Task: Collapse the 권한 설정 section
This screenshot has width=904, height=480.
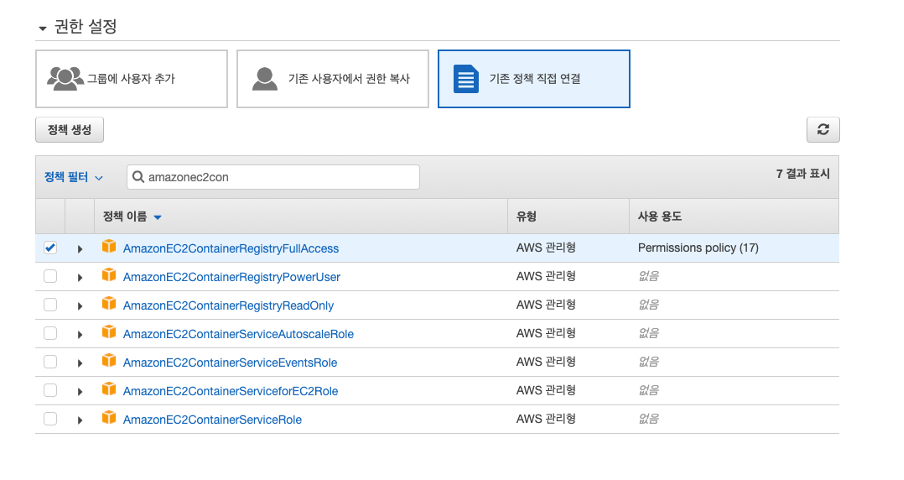Action: coord(43,28)
